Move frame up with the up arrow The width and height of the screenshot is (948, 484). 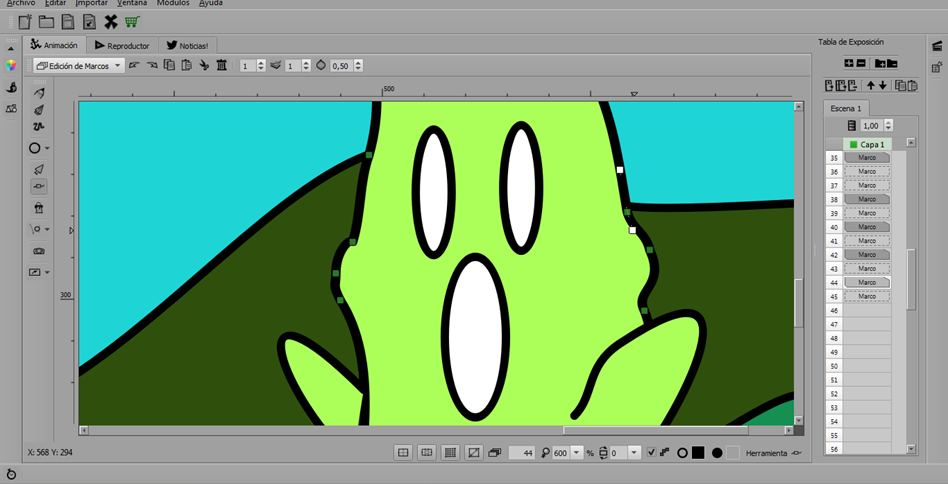click(x=871, y=86)
